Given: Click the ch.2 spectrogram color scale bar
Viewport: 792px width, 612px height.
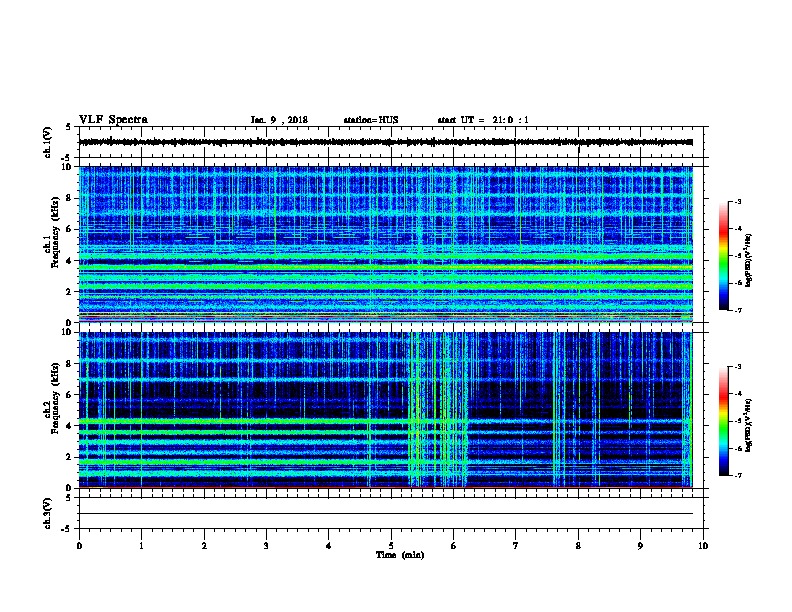Looking at the screenshot, I should click(723, 421).
